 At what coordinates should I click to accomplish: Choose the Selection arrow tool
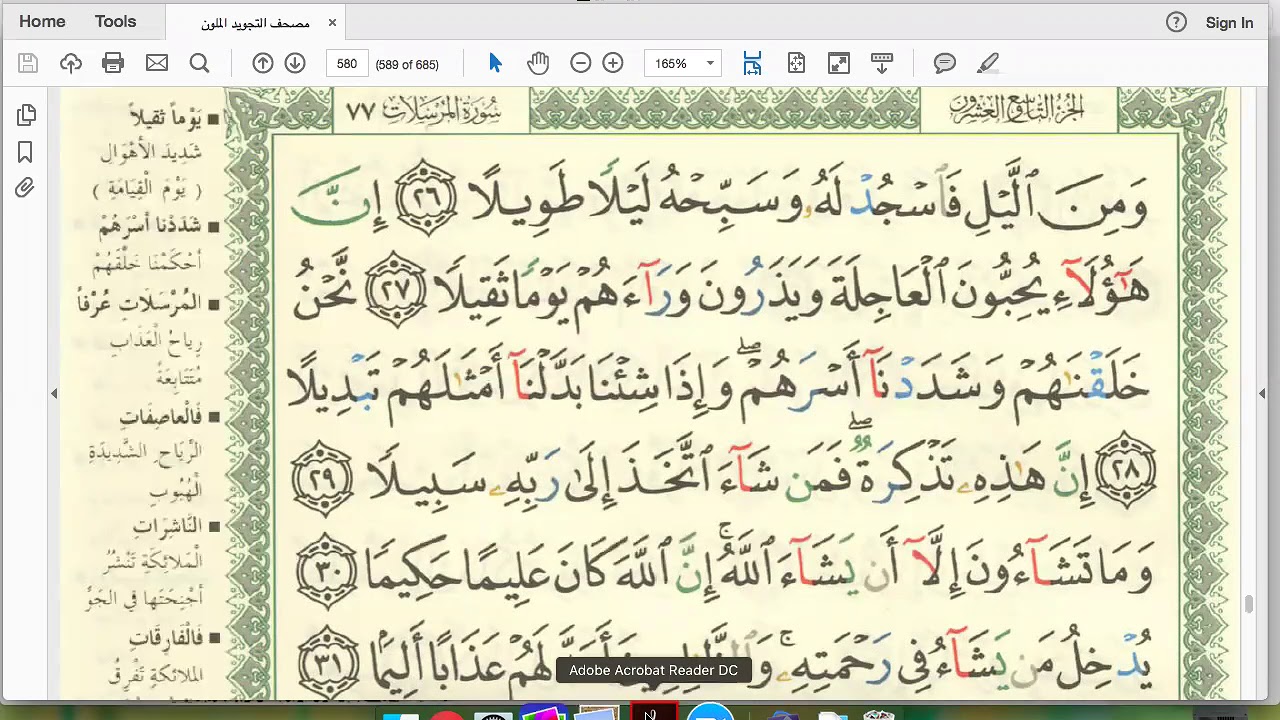click(495, 63)
